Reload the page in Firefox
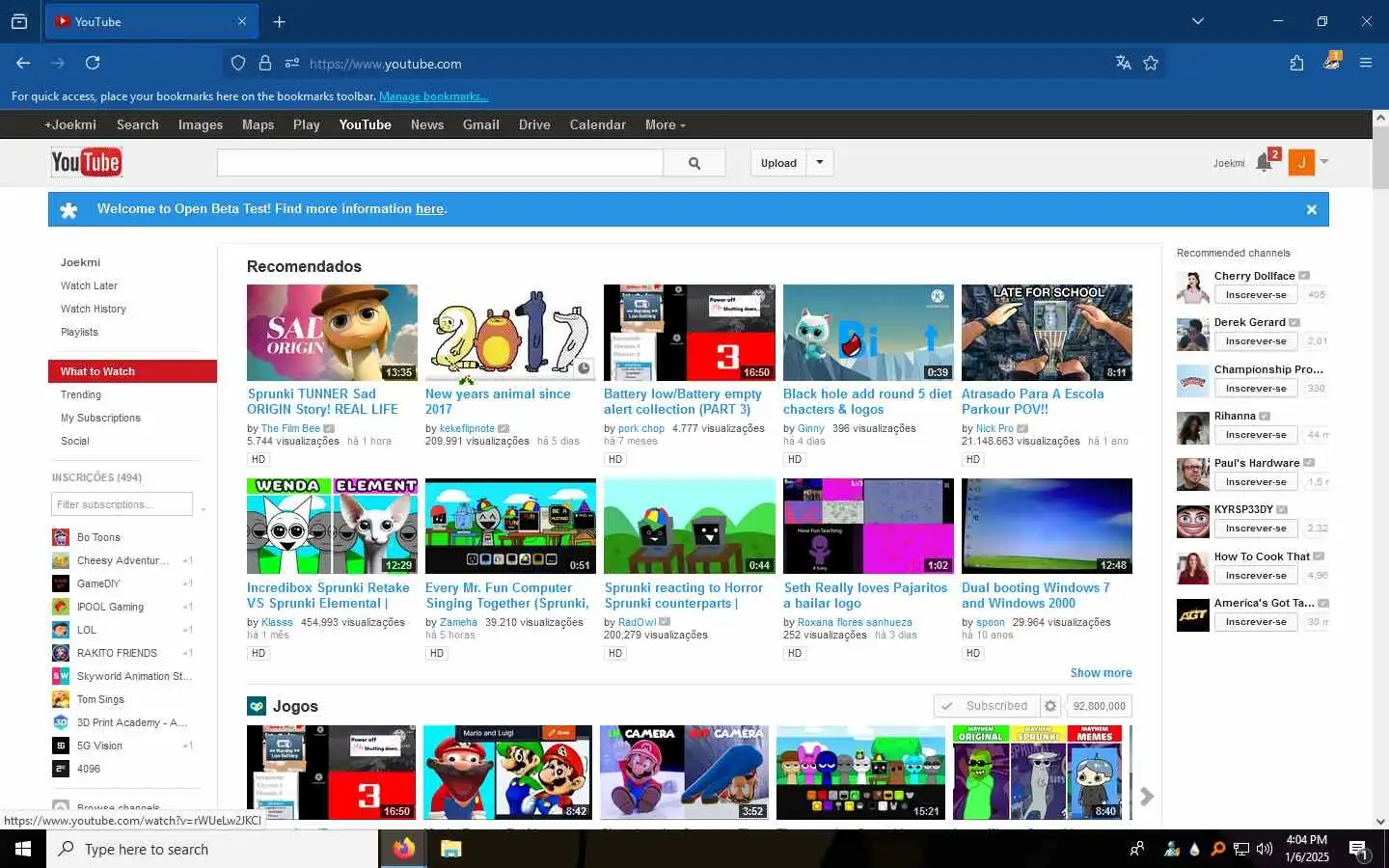 click(93, 63)
